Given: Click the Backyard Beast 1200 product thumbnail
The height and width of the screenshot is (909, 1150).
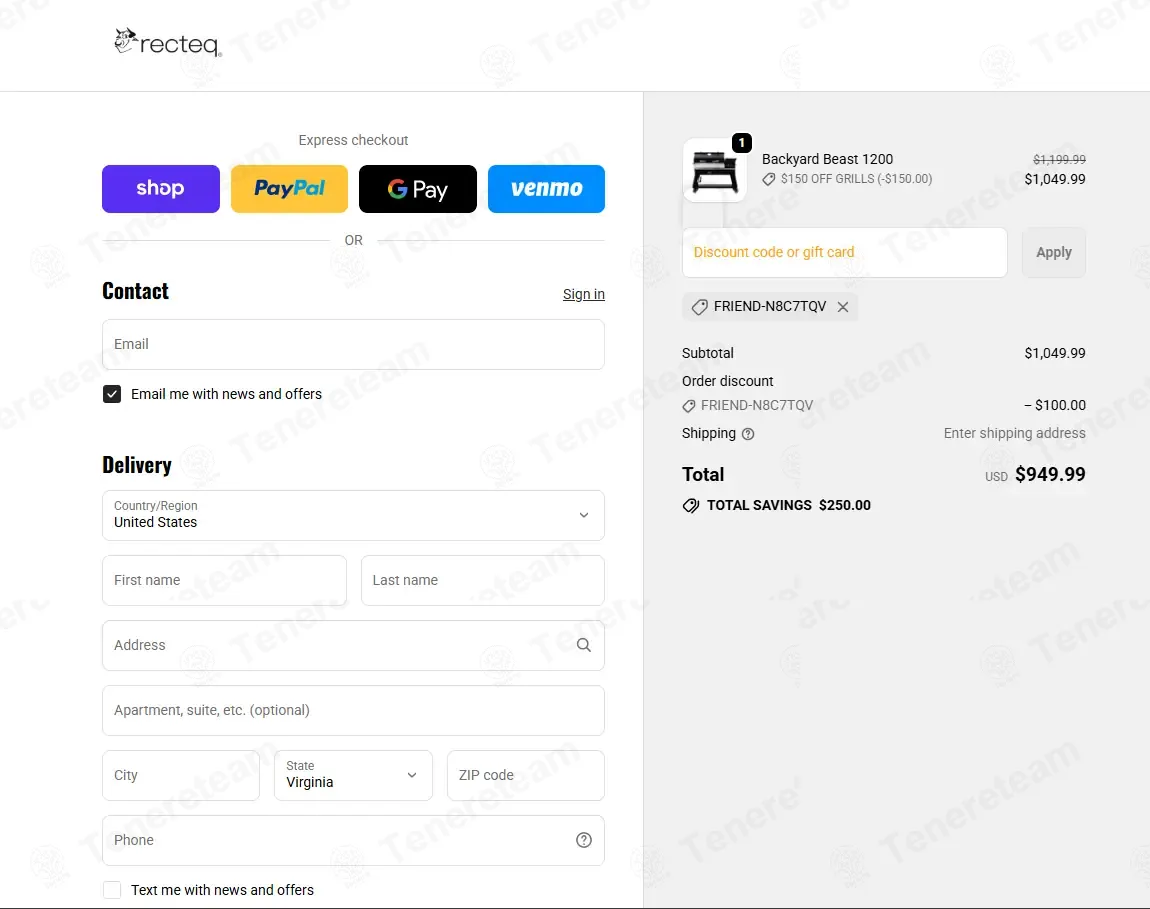Looking at the screenshot, I should (714, 170).
